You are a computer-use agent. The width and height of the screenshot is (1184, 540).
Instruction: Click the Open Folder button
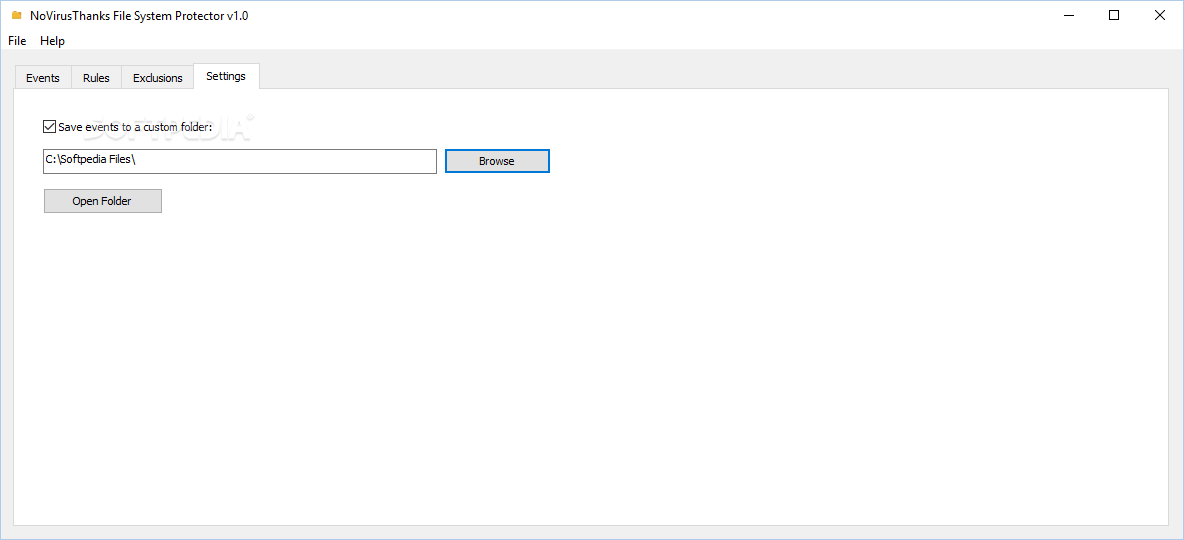coord(103,201)
